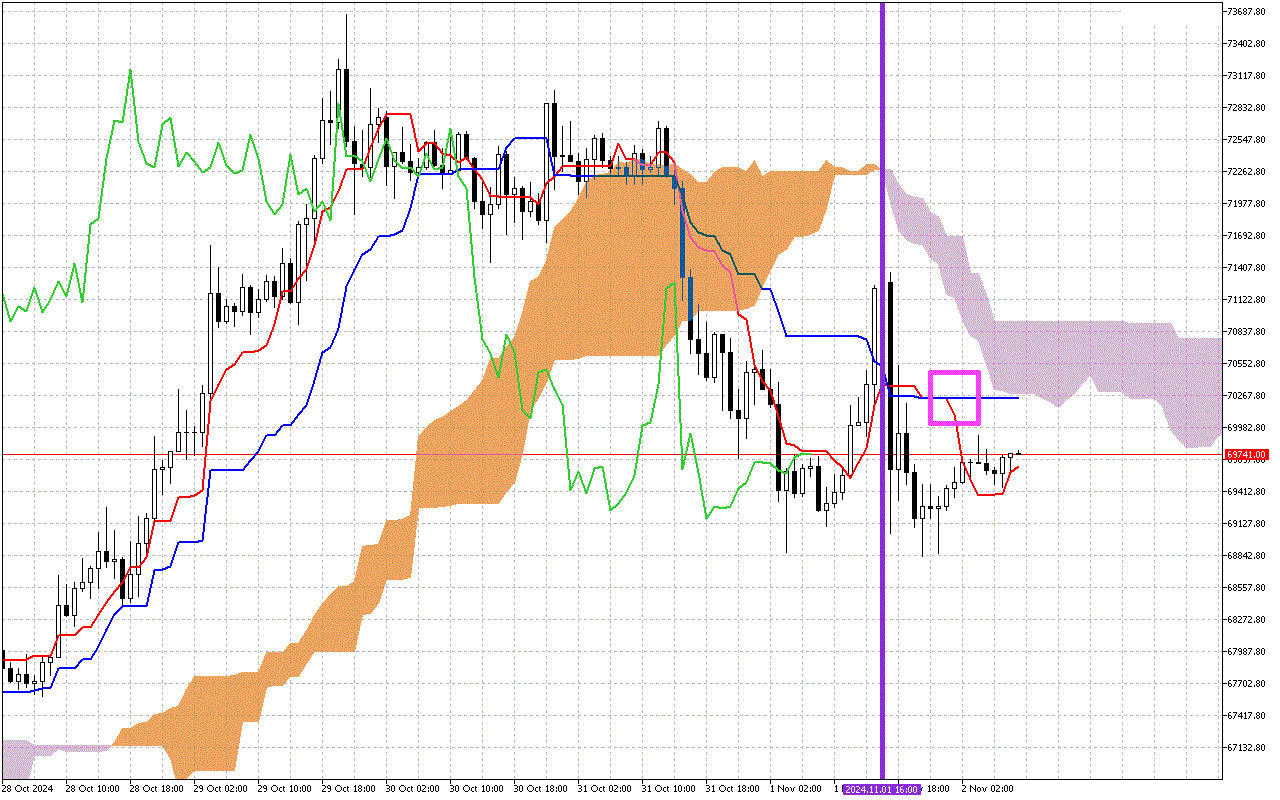Click the 67417.80 price axis label
1280x800 pixels.
tap(1246, 716)
